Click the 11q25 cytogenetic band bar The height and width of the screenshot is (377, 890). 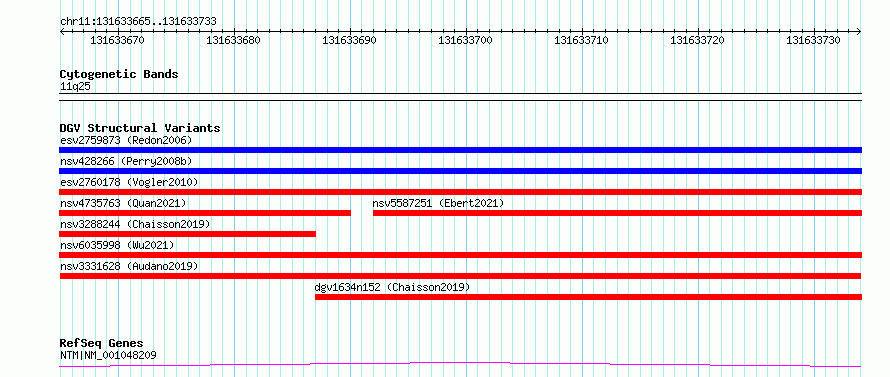(x=460, y=97)
